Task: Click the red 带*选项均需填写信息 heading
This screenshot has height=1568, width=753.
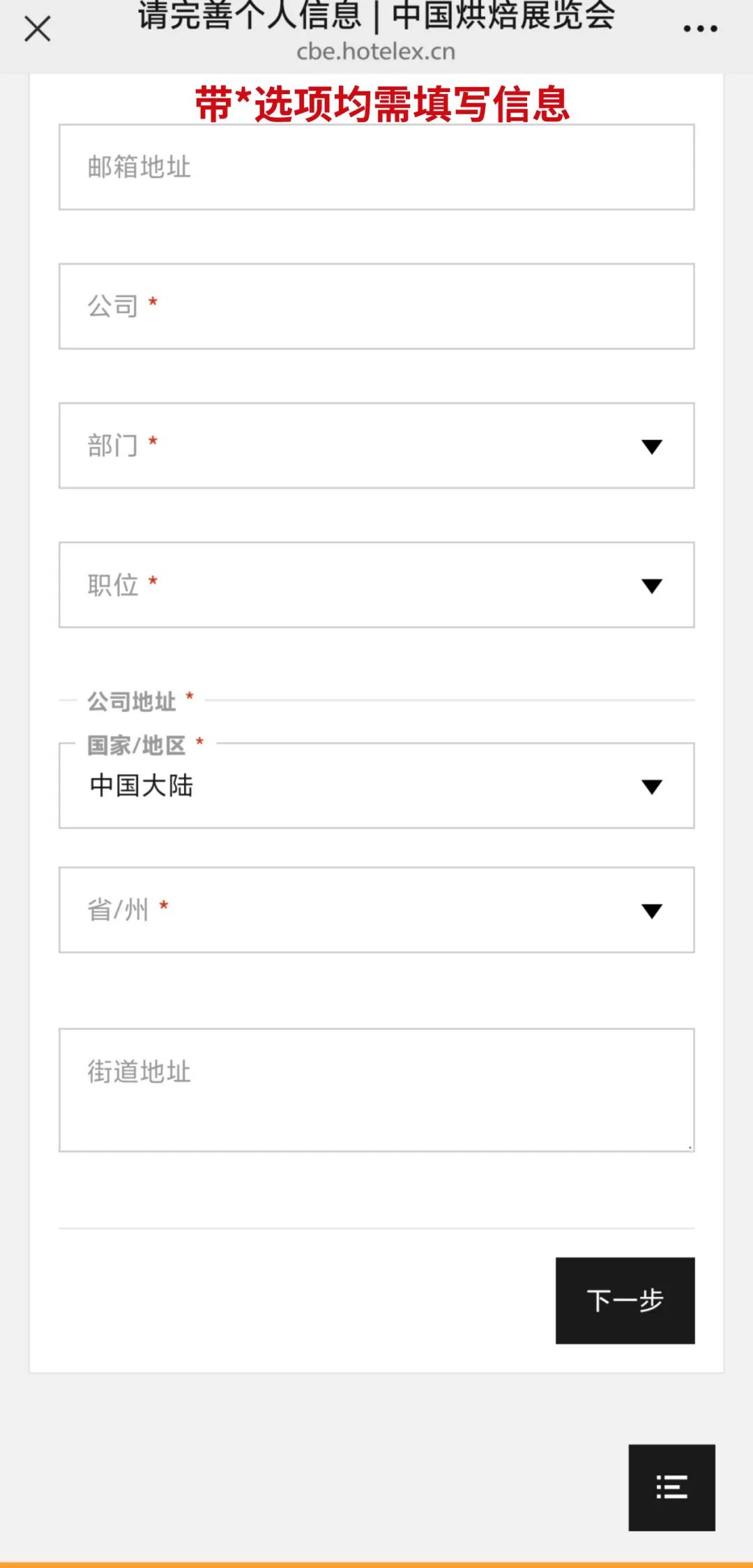Action: 382,105
